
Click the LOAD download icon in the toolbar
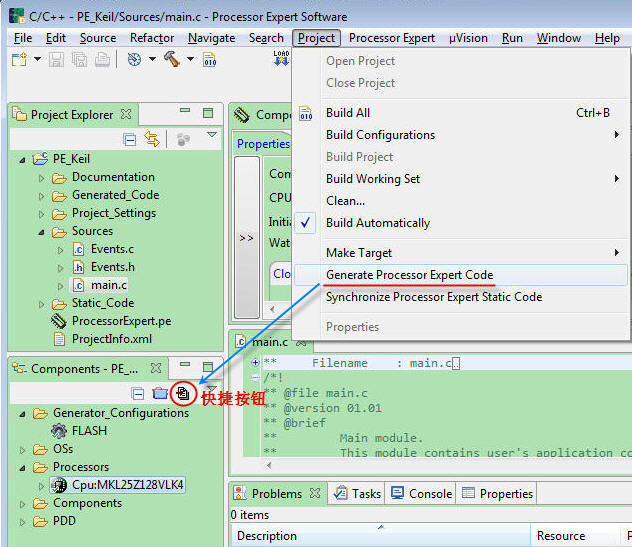point(281,58)
